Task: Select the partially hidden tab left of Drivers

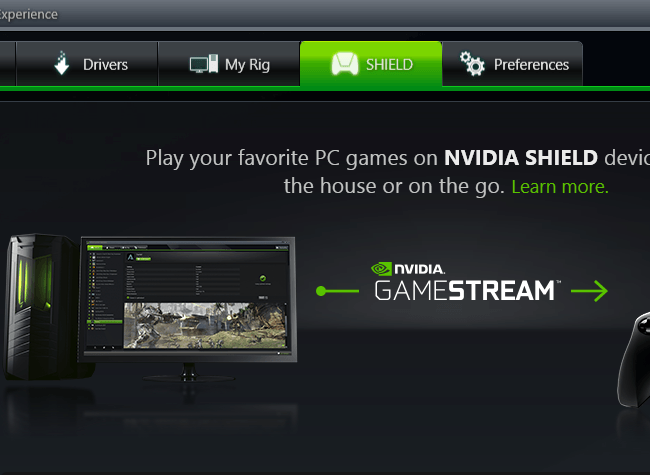Action: (x=7, y=64)
